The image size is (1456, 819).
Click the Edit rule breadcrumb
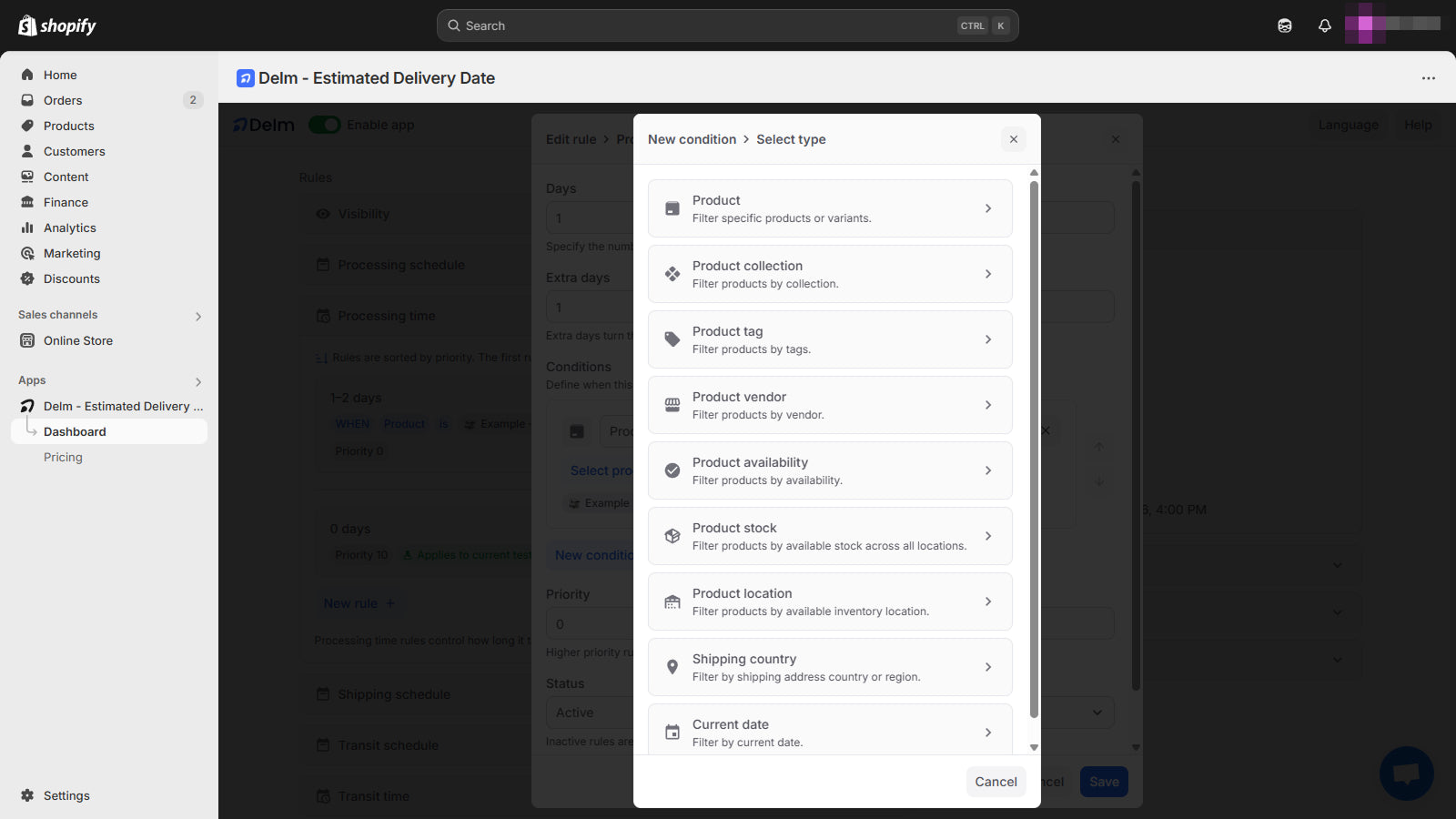pos(571,139)
